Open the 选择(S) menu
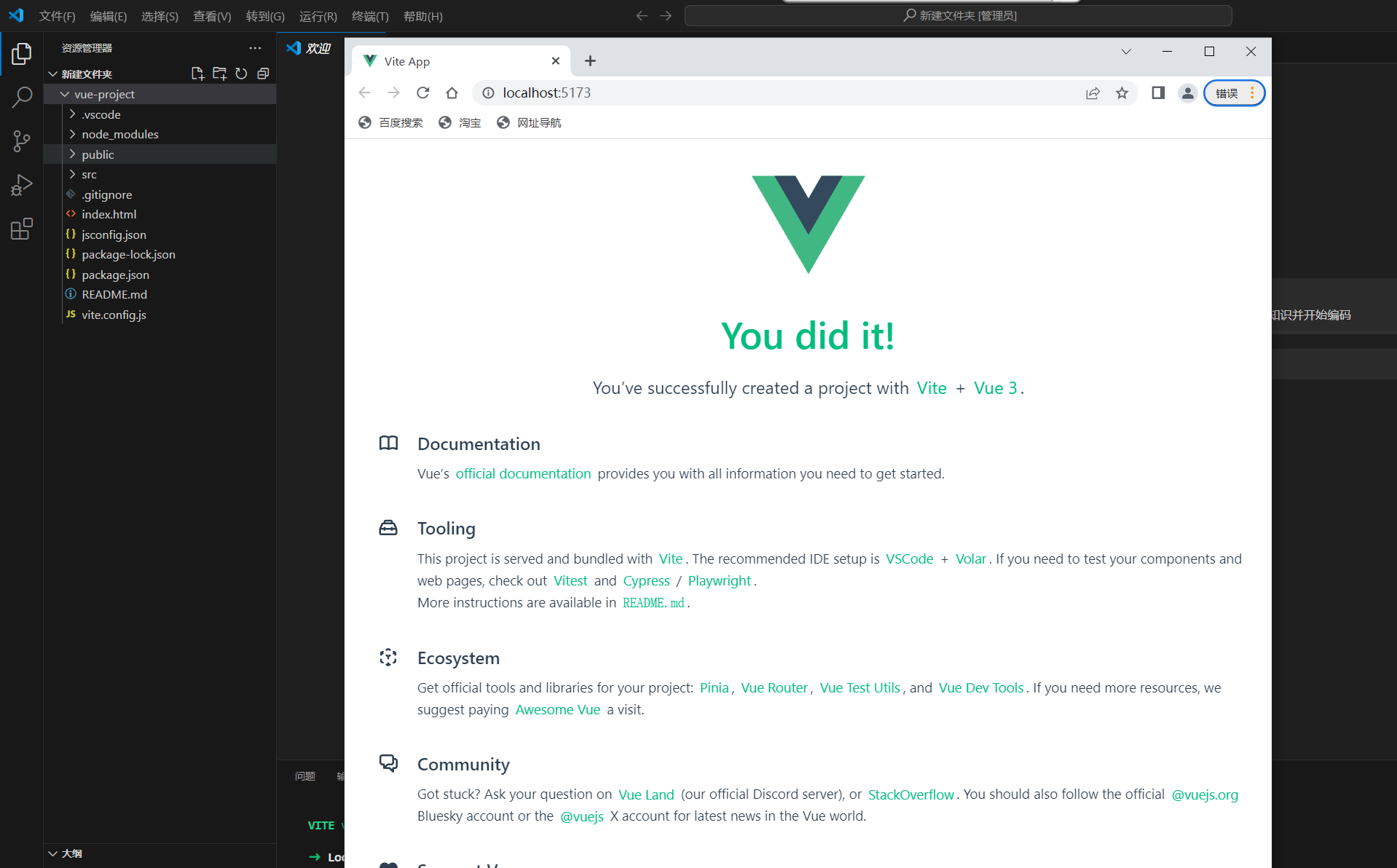The height and width of the screenshot is (868, 1397). point(160,16)
